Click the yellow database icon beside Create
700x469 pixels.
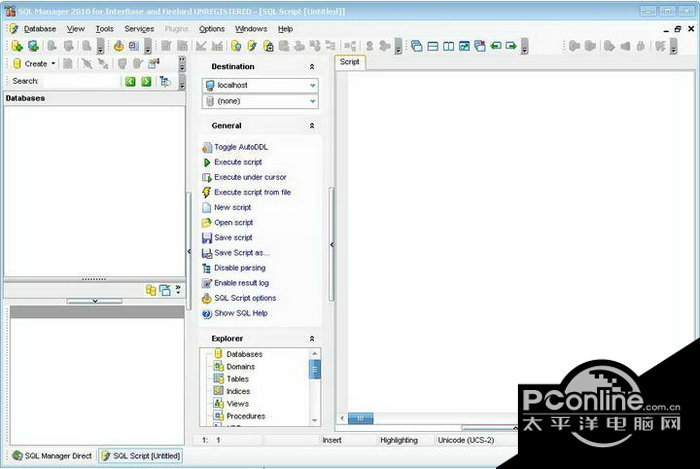click(17, 64)
